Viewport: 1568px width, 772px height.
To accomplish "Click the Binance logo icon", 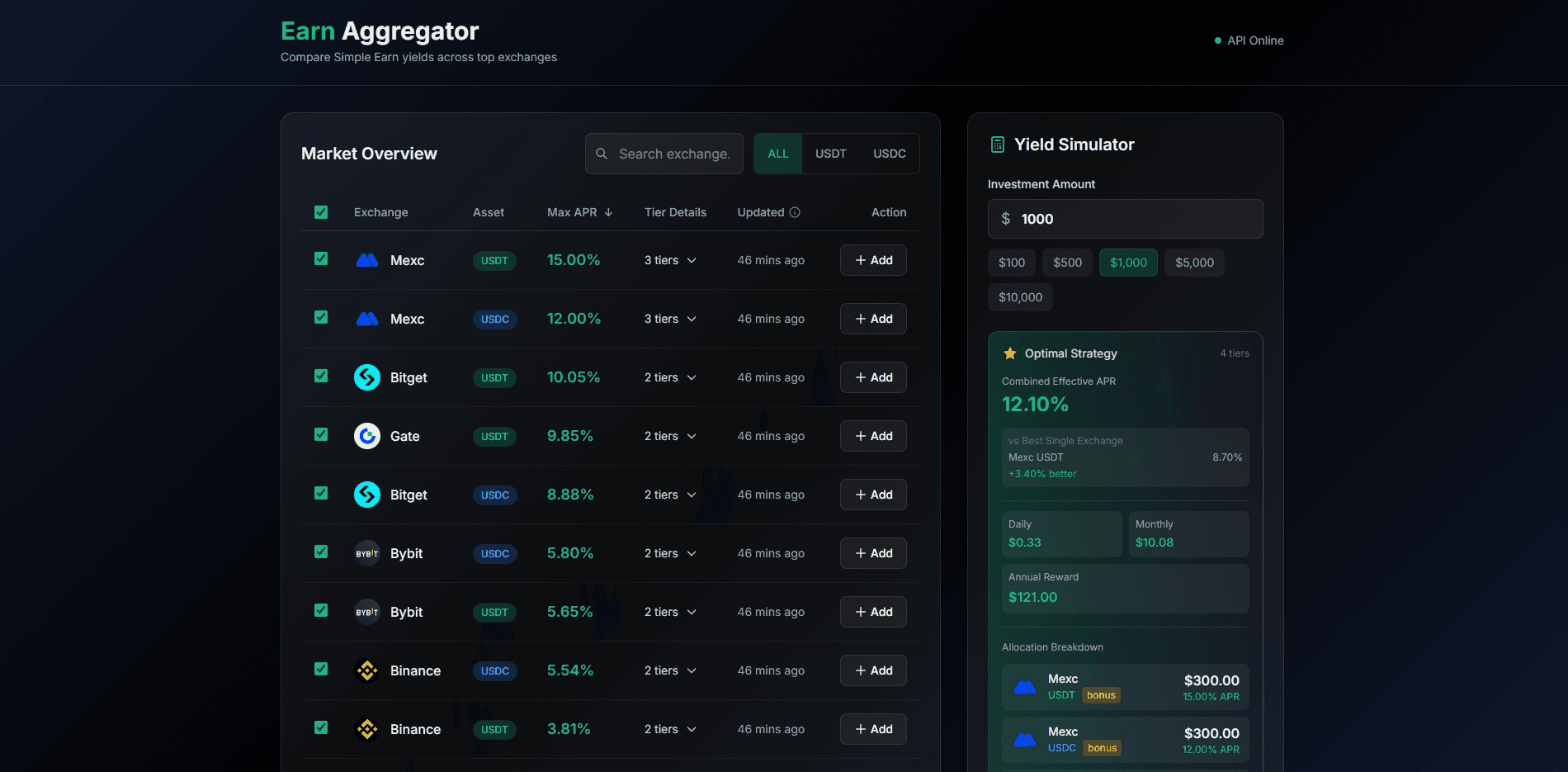I will click(366, 670).
